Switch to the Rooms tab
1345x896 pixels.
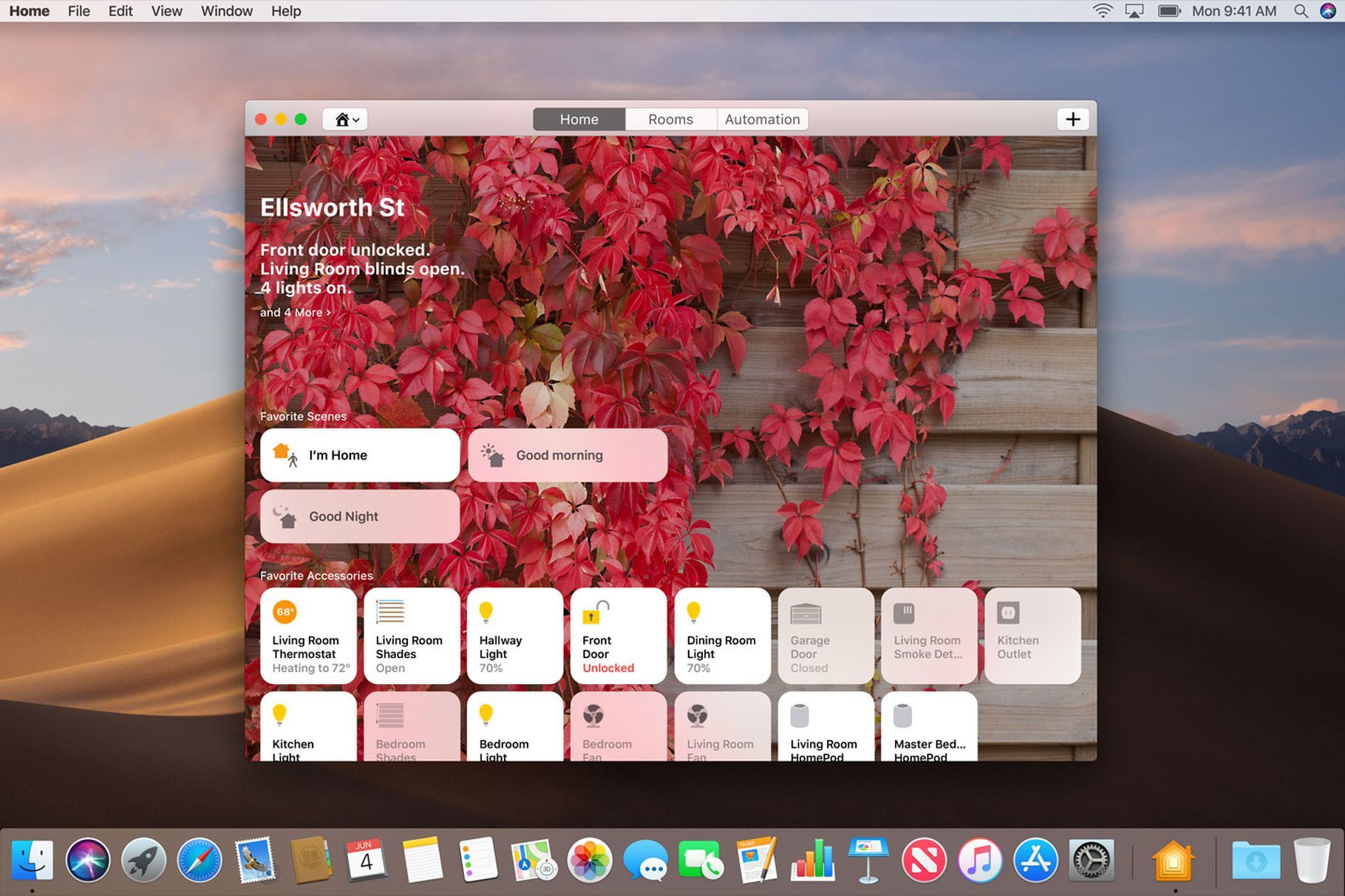(x=670, y=119)
